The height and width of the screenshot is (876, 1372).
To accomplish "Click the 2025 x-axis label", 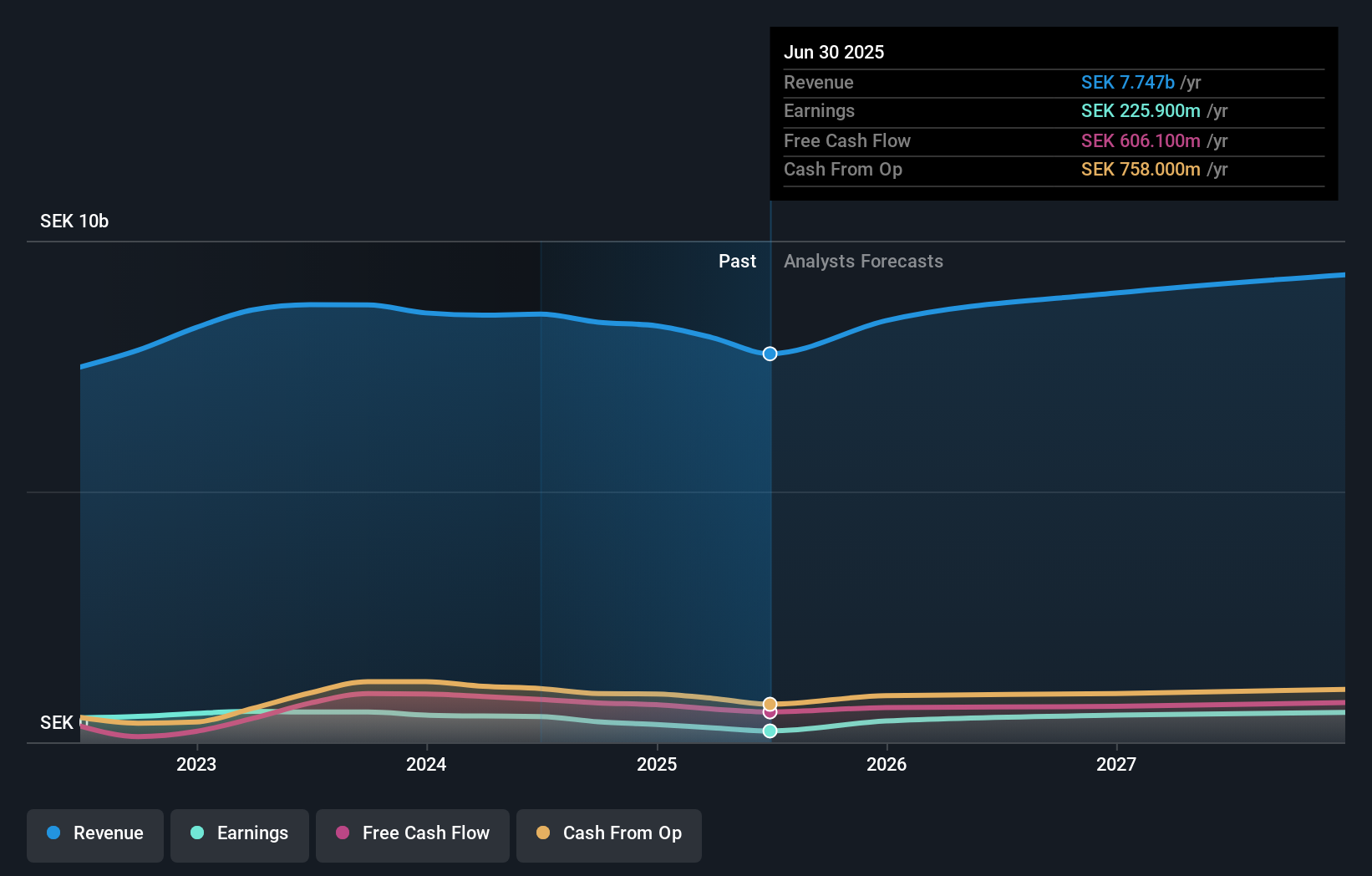I will 657,764.
